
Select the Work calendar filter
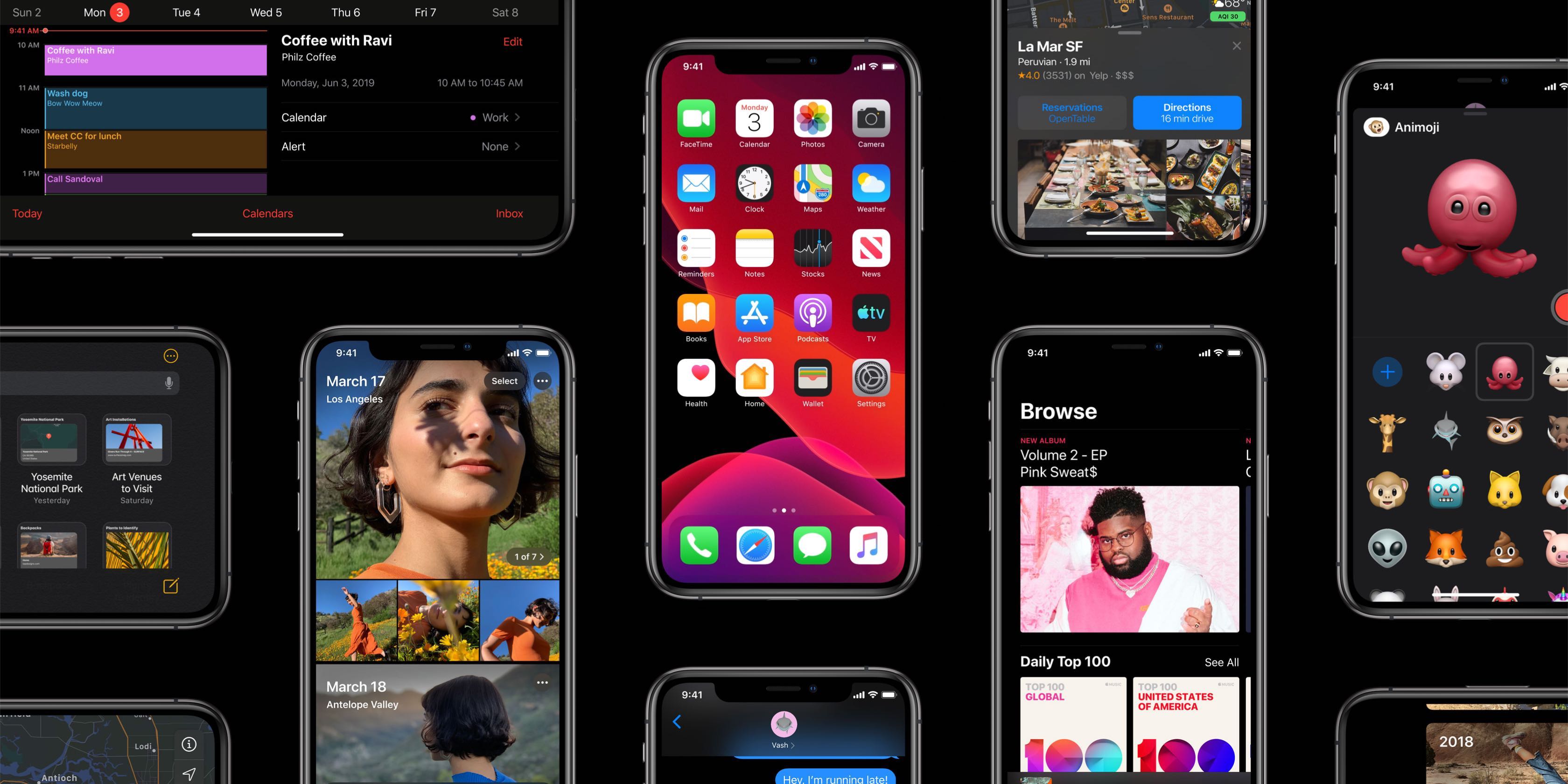pyautogui.click(x=498, y=118)
